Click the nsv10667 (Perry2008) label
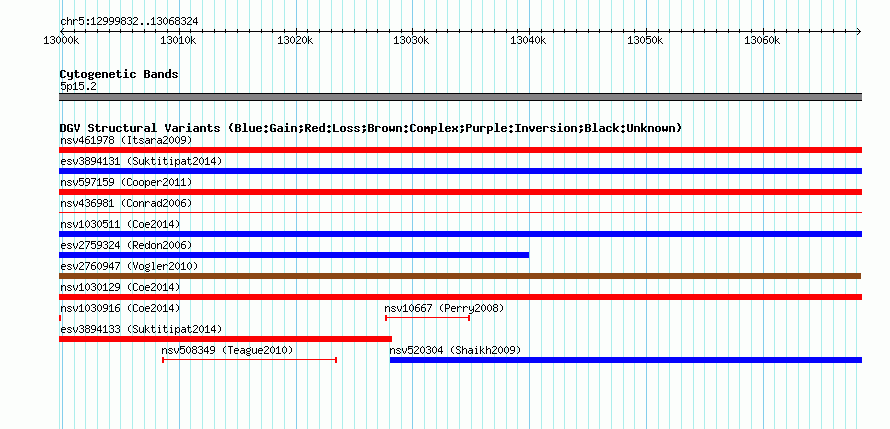This screenshot has height=429, width=890. 444,308
